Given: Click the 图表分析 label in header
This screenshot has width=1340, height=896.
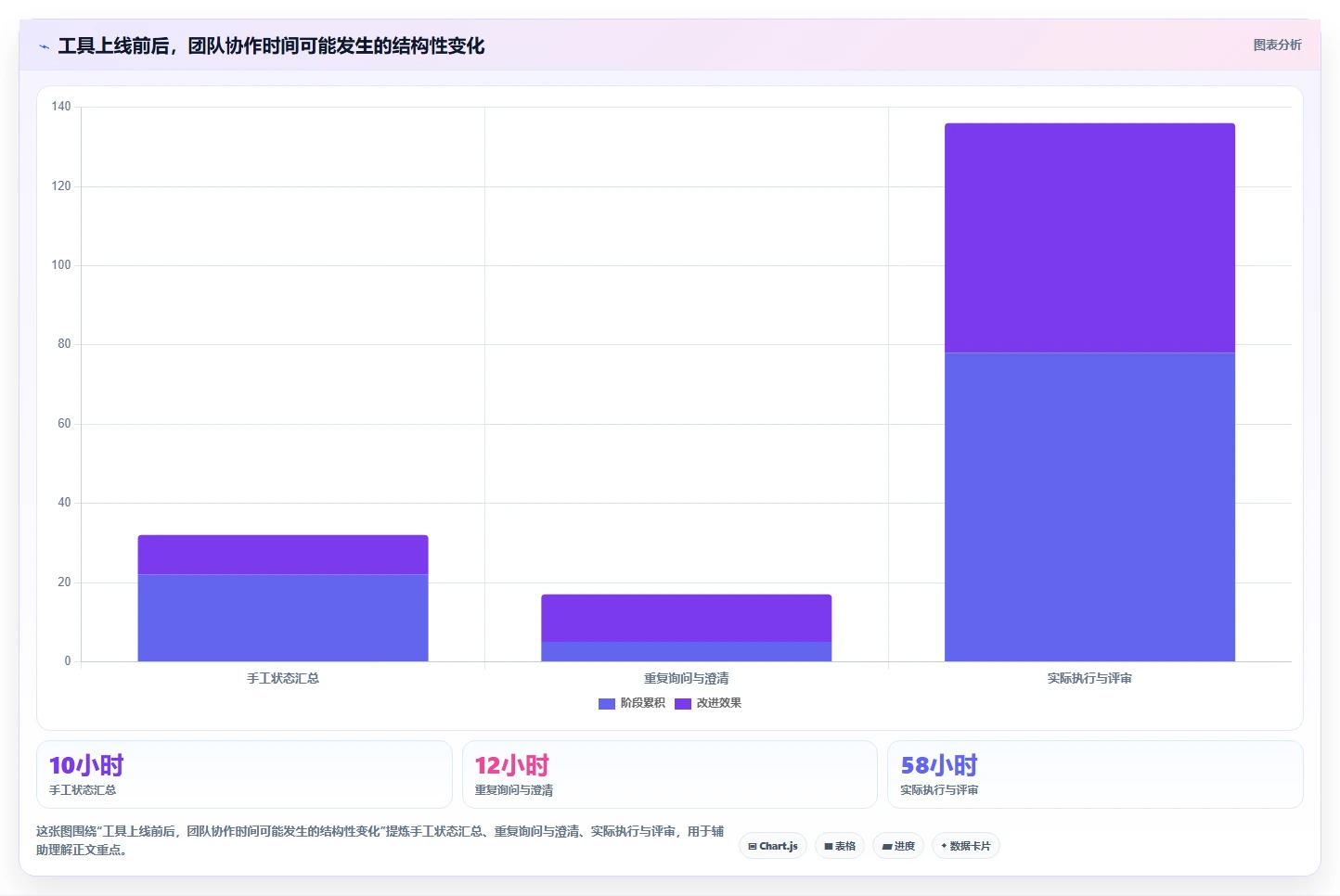Looking at the screenshot, I should point(1277,45).
